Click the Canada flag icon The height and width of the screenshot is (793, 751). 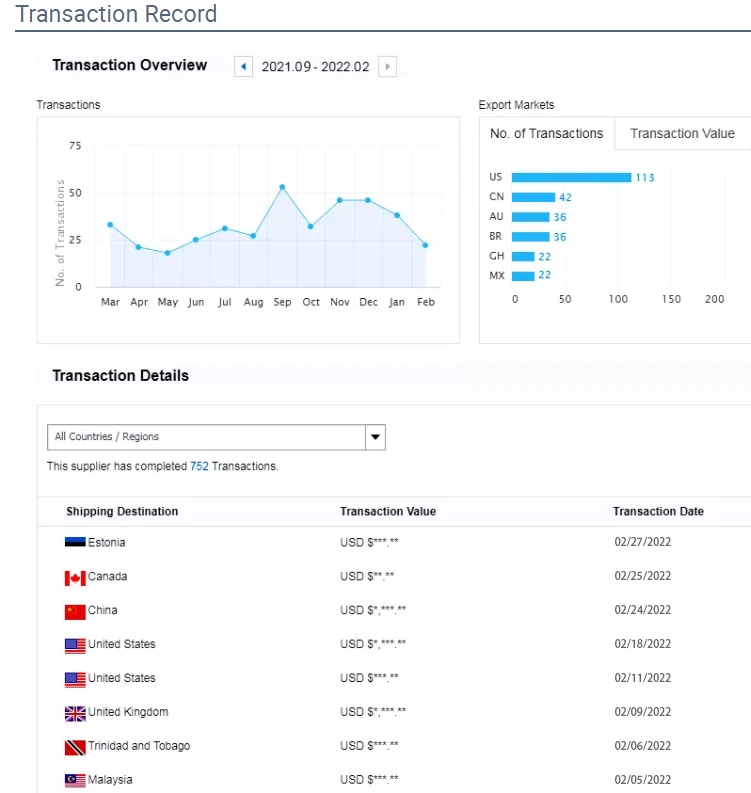(75, 578)
